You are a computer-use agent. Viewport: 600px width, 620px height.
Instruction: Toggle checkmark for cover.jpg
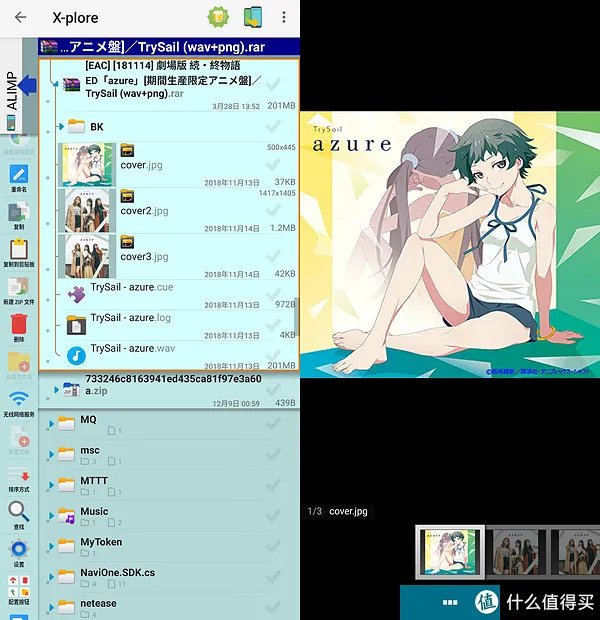point(273,165)
